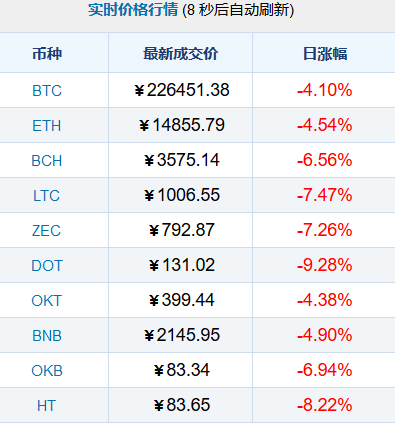Open the BTC coin link
This screenshot has height=426, width=395.
point(47,91)
